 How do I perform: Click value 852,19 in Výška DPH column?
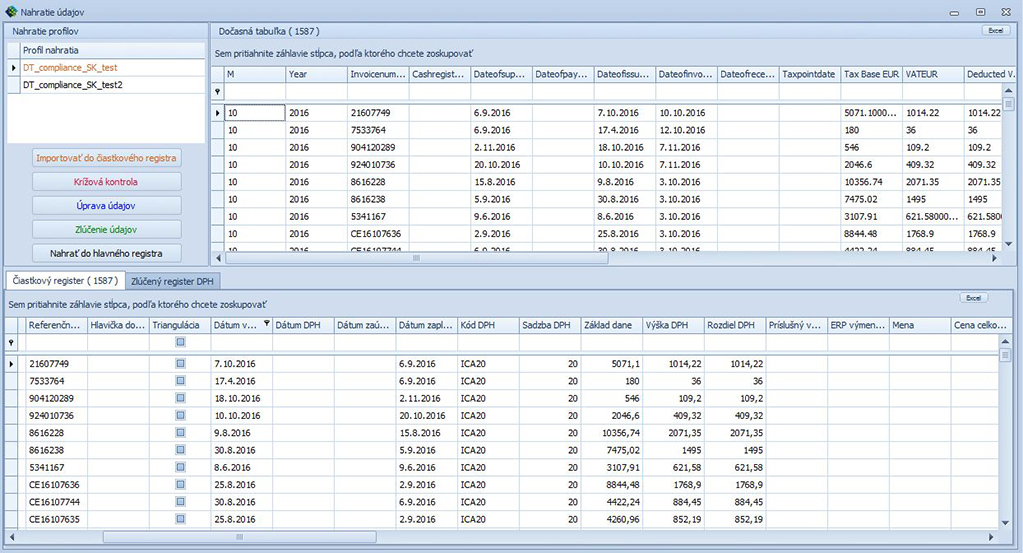673,519
